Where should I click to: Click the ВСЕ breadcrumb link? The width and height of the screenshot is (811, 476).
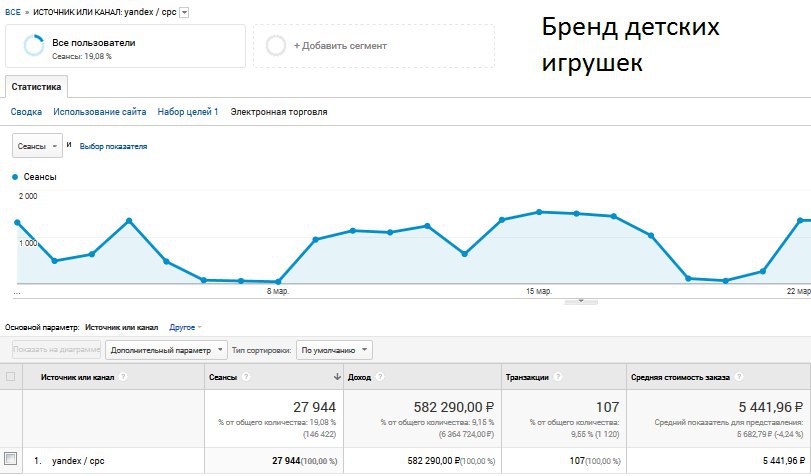click(x=13, y=12)
